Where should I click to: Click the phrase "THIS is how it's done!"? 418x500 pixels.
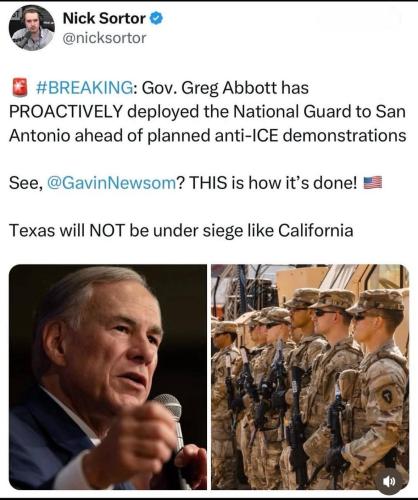(273, 183)
